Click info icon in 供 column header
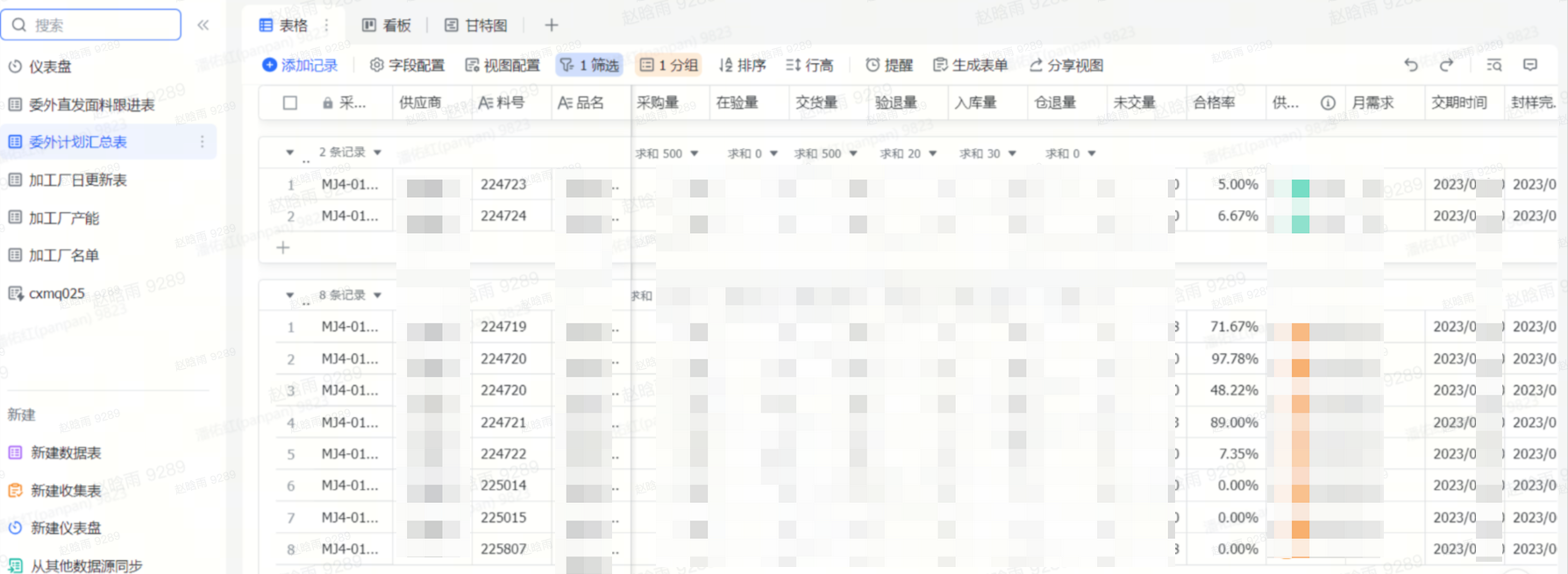 [x=1328, y=103]
